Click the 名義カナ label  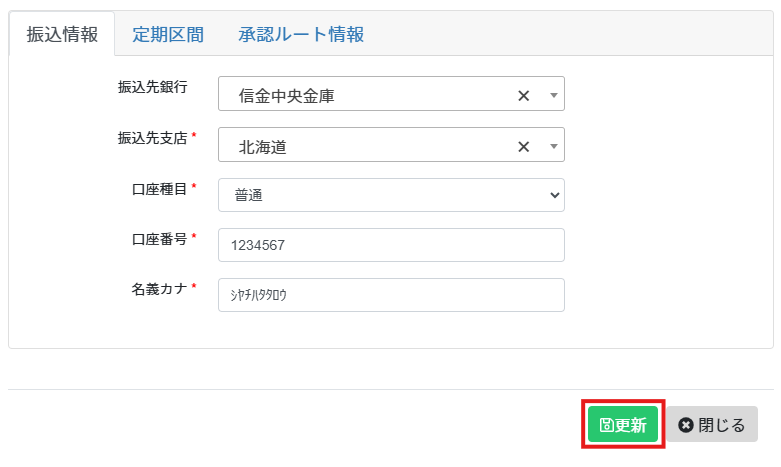(159, 289)
